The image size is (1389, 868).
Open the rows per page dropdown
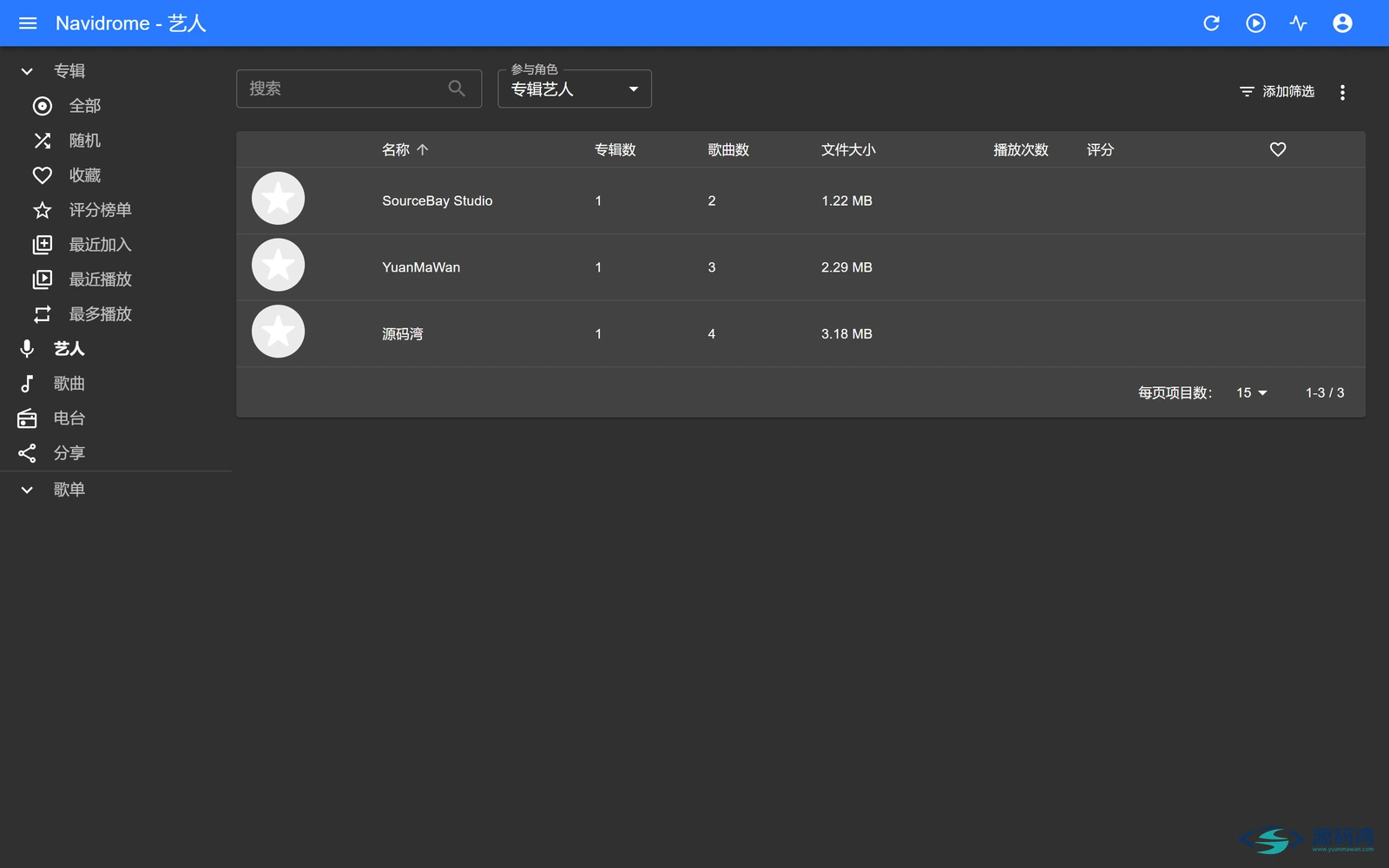[x=1251, y=393]
